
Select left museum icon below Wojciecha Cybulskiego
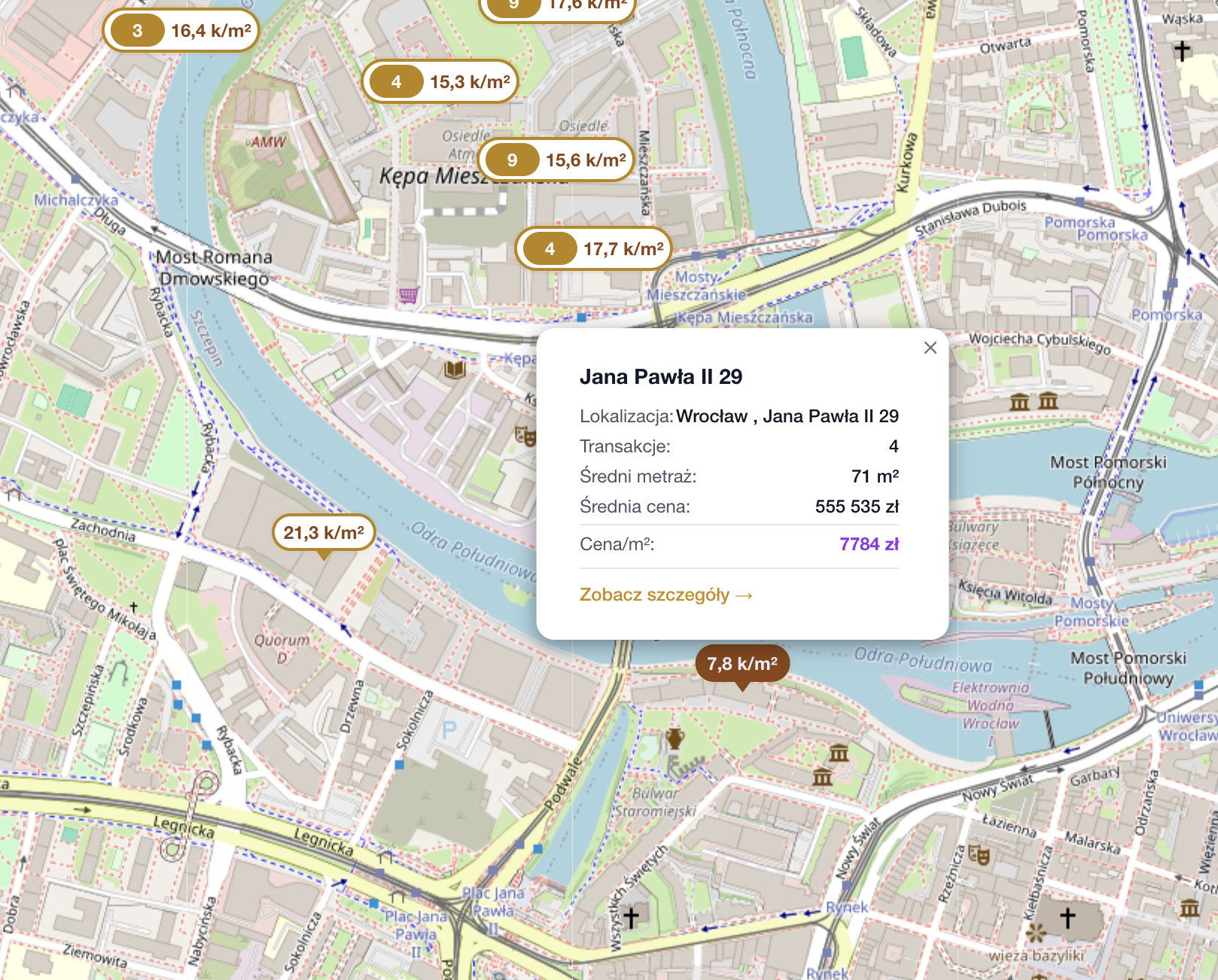coord(1019,402)
